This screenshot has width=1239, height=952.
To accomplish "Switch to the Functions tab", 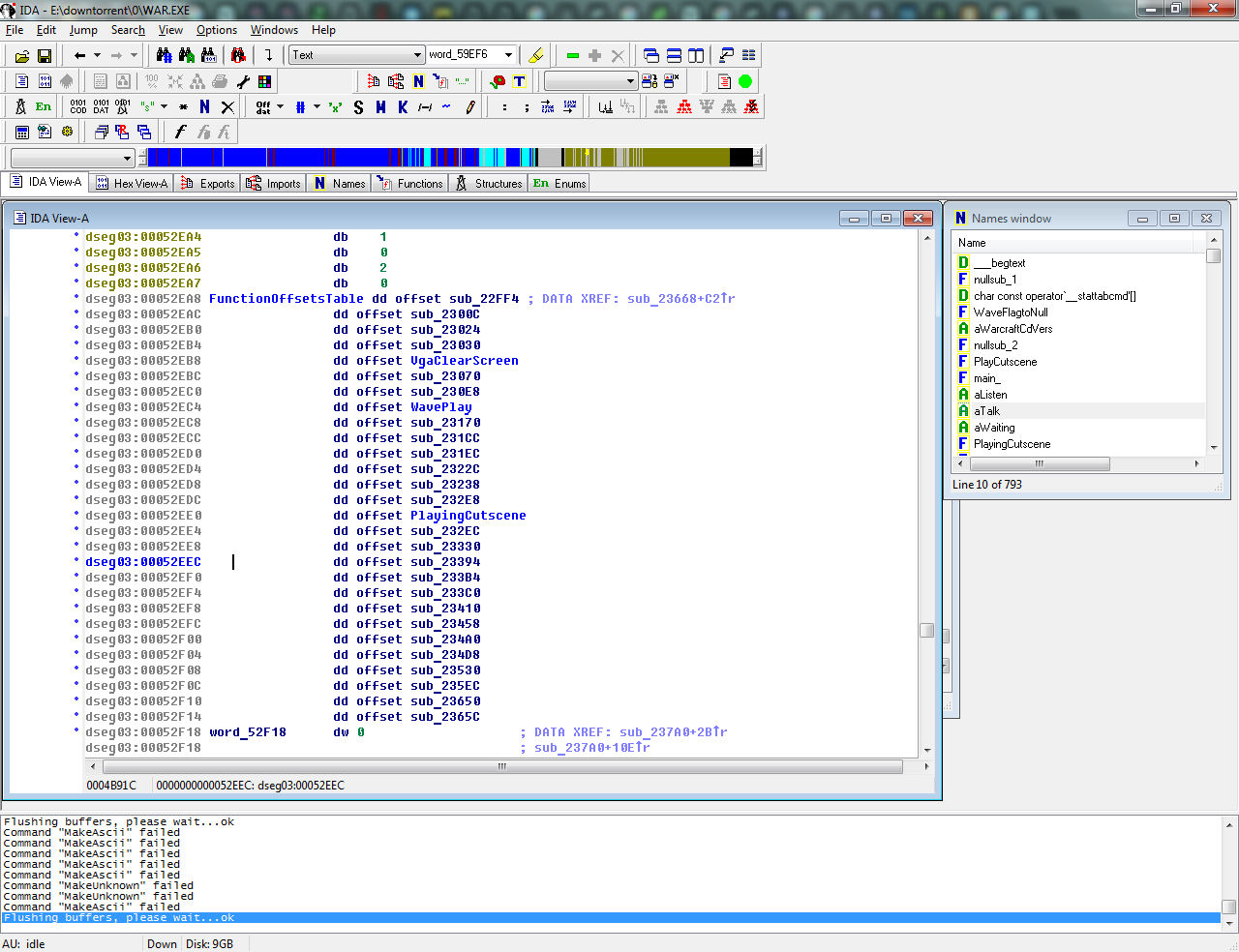I will click(410, 184).
